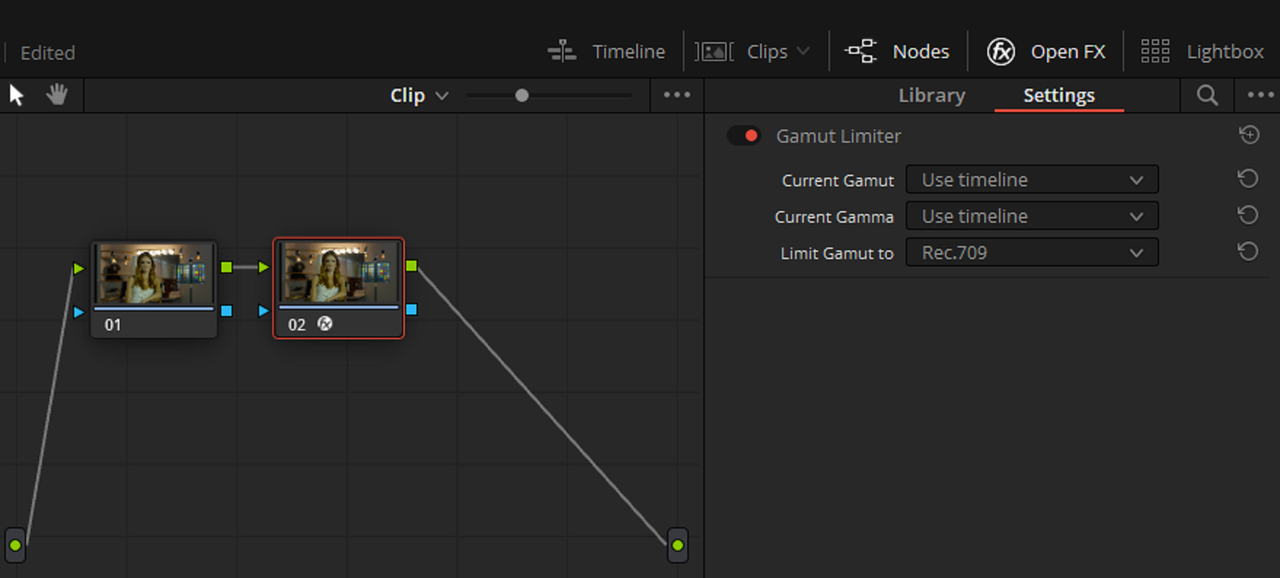Click the search magnifier in Open FX panel
This screenshot has height=578, width=1280.
[1208, 95]
